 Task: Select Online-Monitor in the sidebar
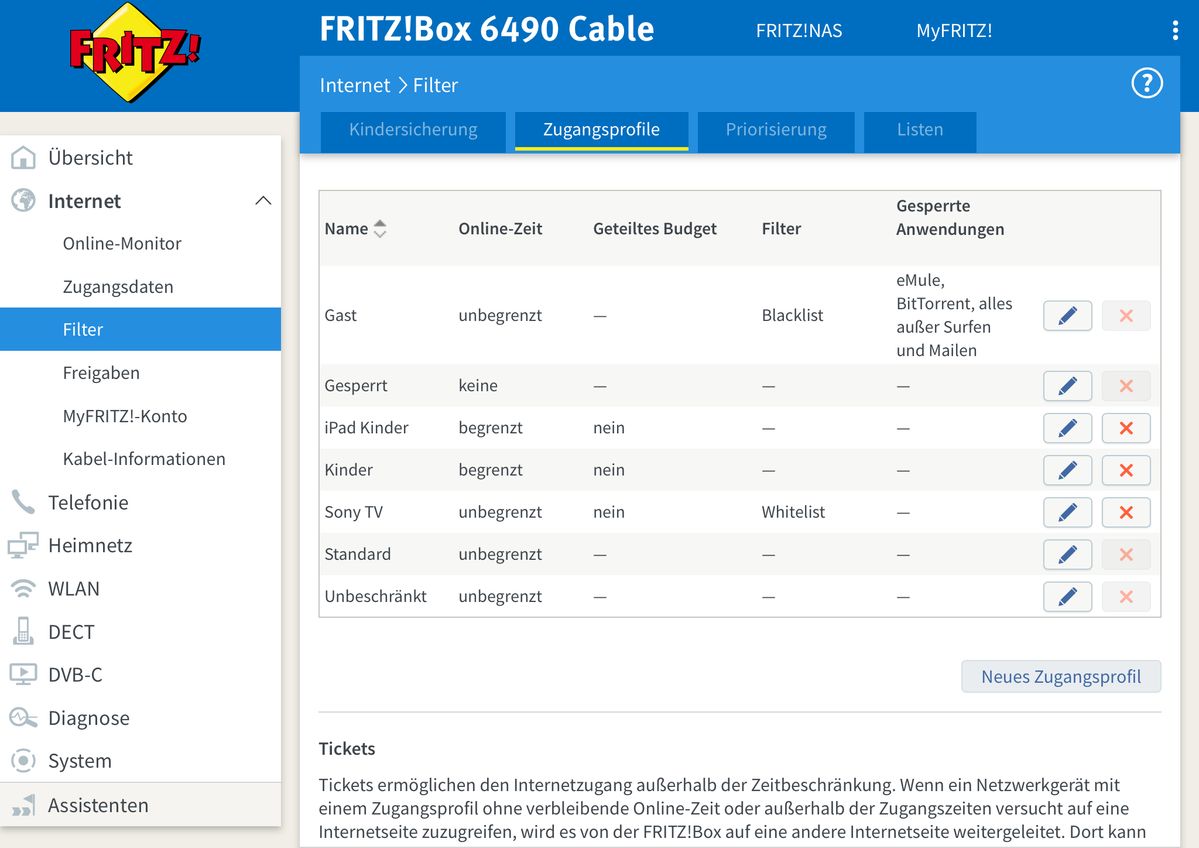coord(122,244)
